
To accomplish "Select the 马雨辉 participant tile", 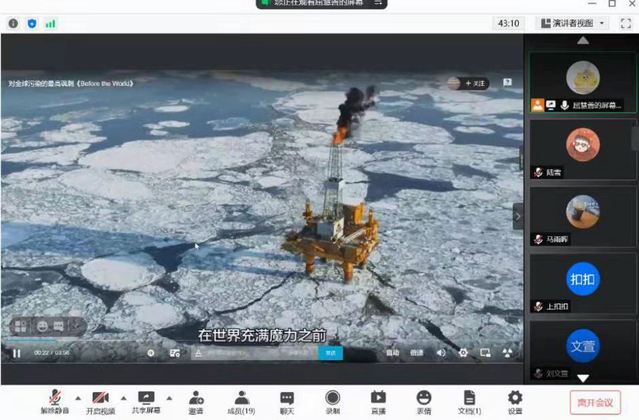I will tap(583, 216).
